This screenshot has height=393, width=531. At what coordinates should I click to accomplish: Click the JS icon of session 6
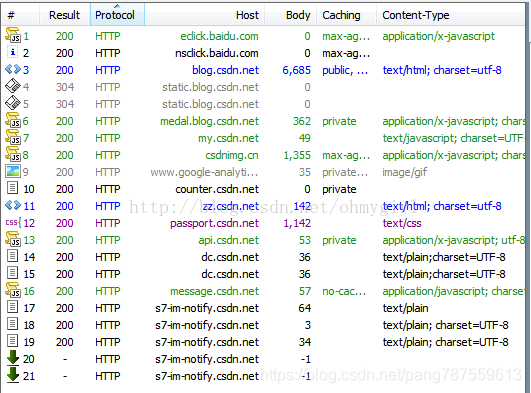click(x=13, y=120)
